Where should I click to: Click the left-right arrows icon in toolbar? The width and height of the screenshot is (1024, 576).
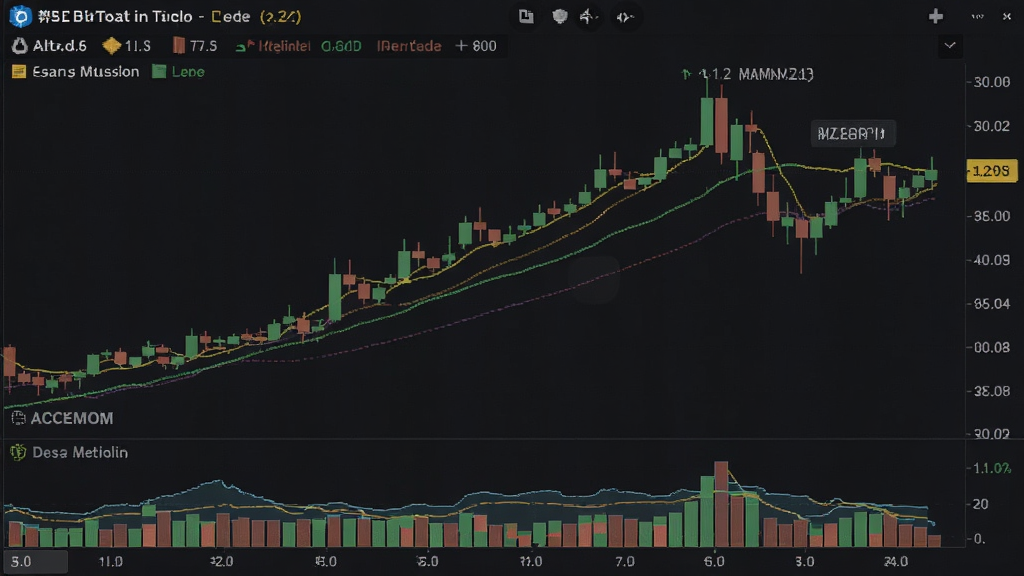624,17
